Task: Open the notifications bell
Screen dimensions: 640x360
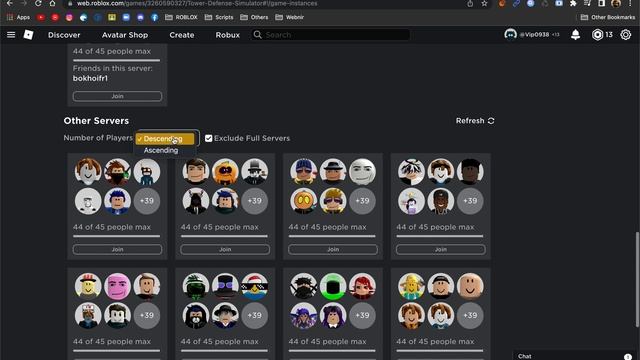Action: 576,35
